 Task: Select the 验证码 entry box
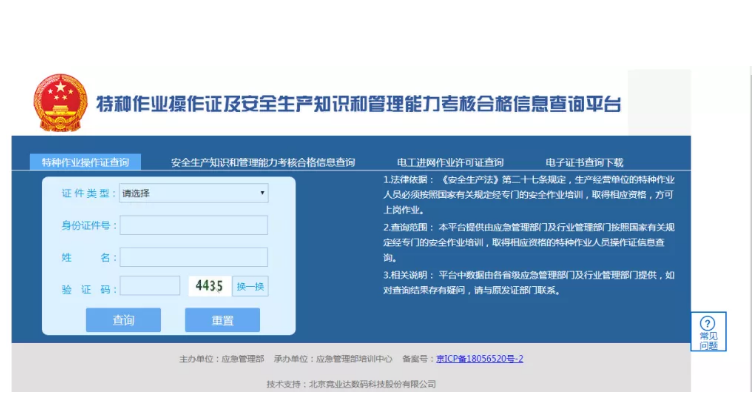pyautogui.click(x=150, y=287)
